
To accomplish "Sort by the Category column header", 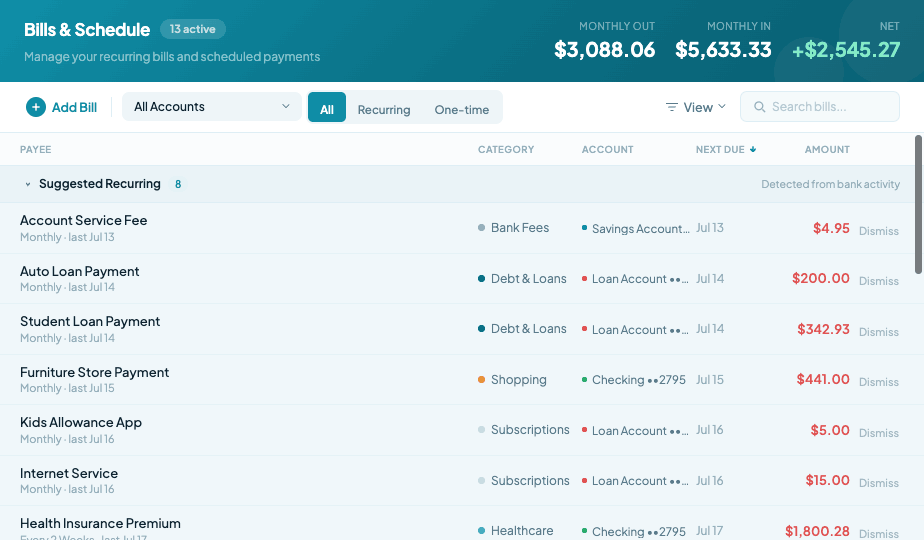I will pyautogui.click(x=506, y=150).
